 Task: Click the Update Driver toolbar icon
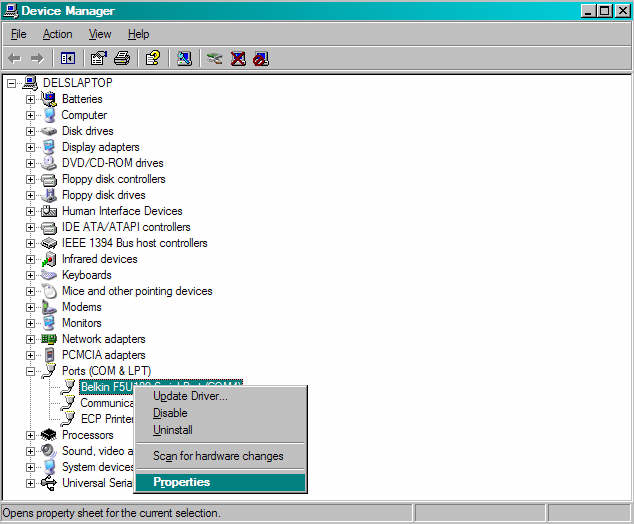[x=214, y=58]
